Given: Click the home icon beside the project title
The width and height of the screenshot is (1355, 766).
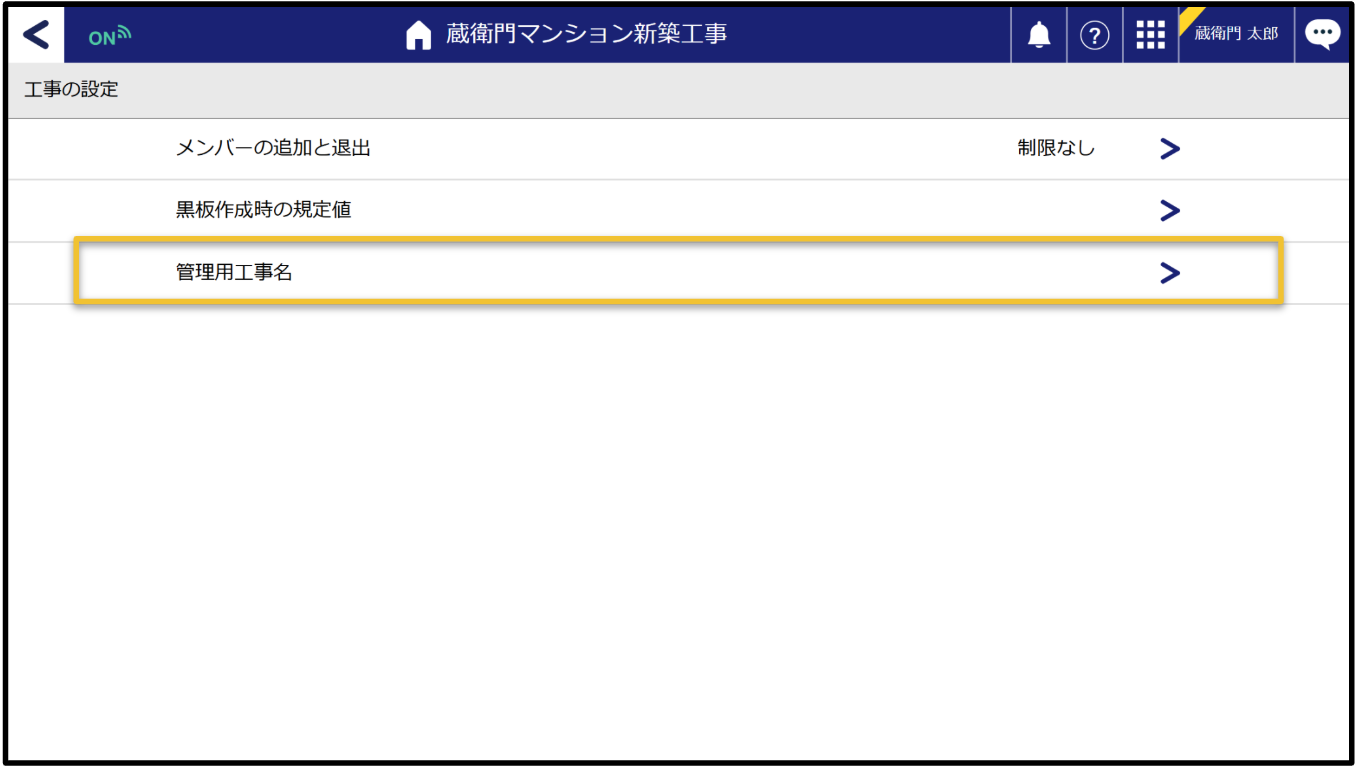Looking at the screenshot, I should pyautogui.click(x=418, y=36).
